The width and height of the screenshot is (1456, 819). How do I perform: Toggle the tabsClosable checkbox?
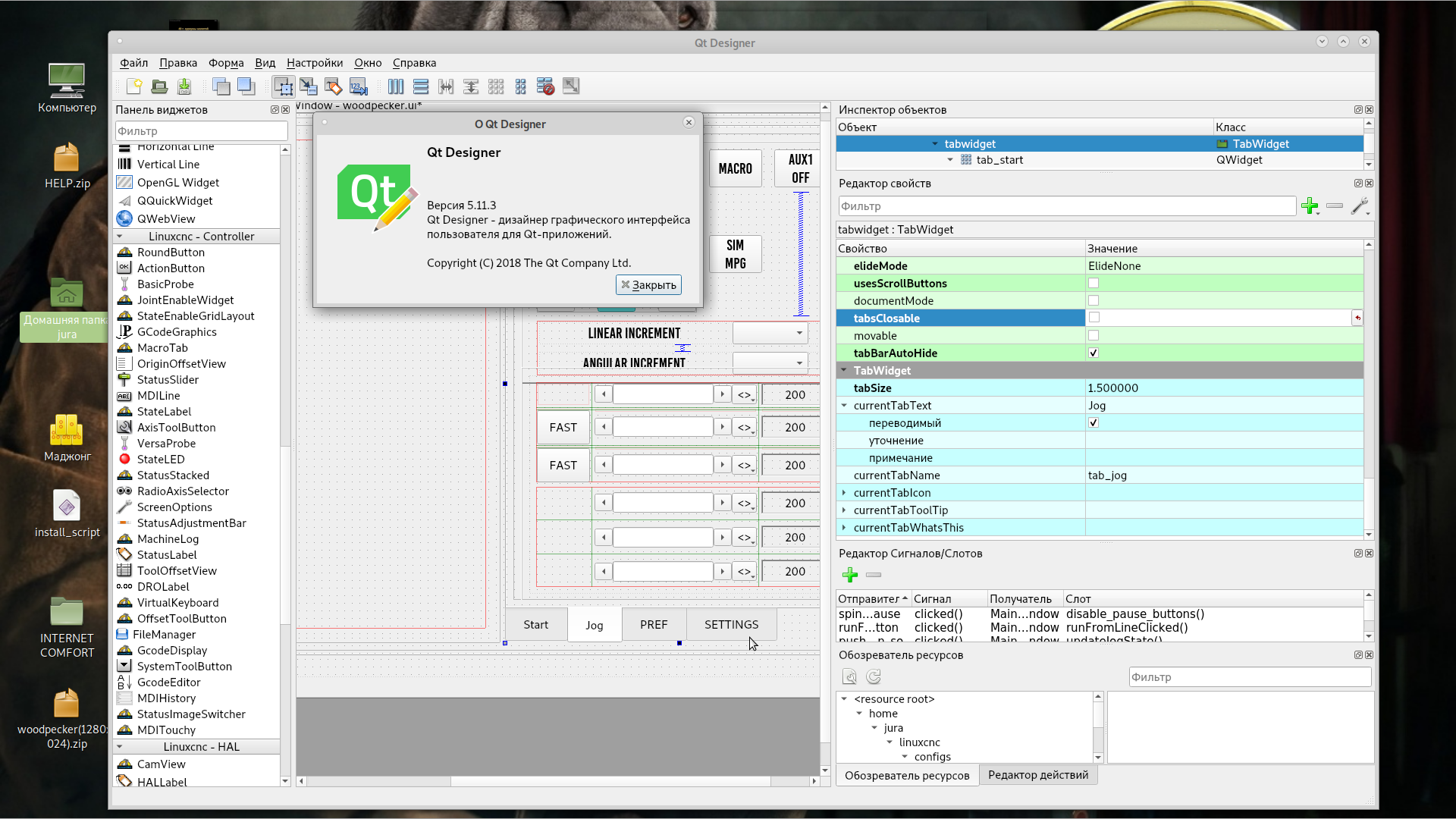pyautogui.click(x=1094, y=318)
